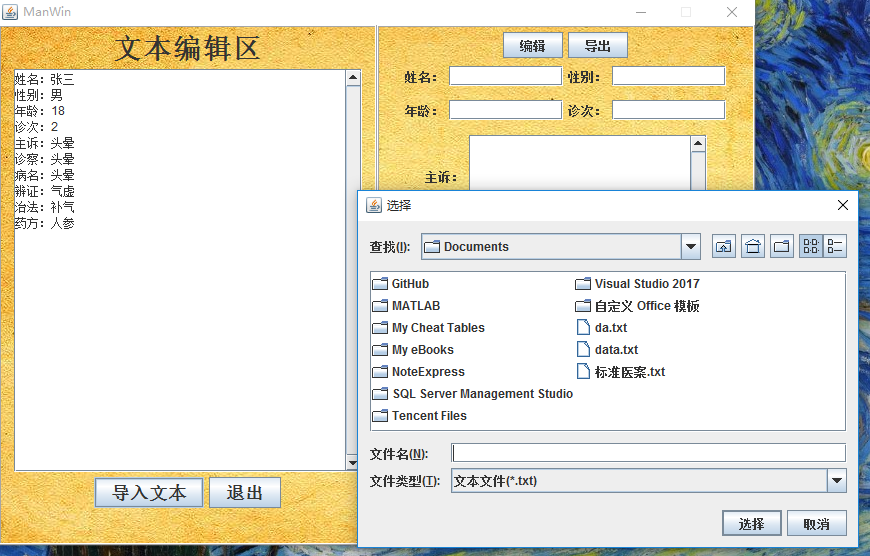
Task: Expand the Documents look-in dropdown
Action: pyautogui.click(x=691, y=246)
